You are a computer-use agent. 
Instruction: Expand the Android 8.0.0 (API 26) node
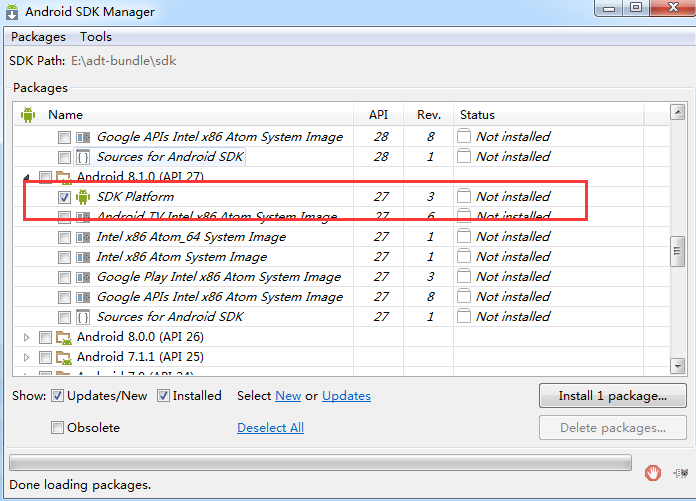(27, 338)
